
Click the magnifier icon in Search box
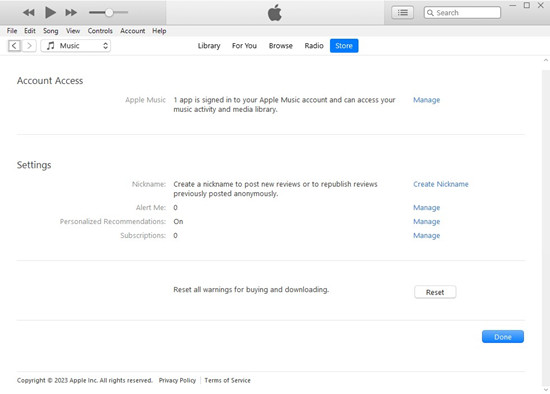click(430, 13)
